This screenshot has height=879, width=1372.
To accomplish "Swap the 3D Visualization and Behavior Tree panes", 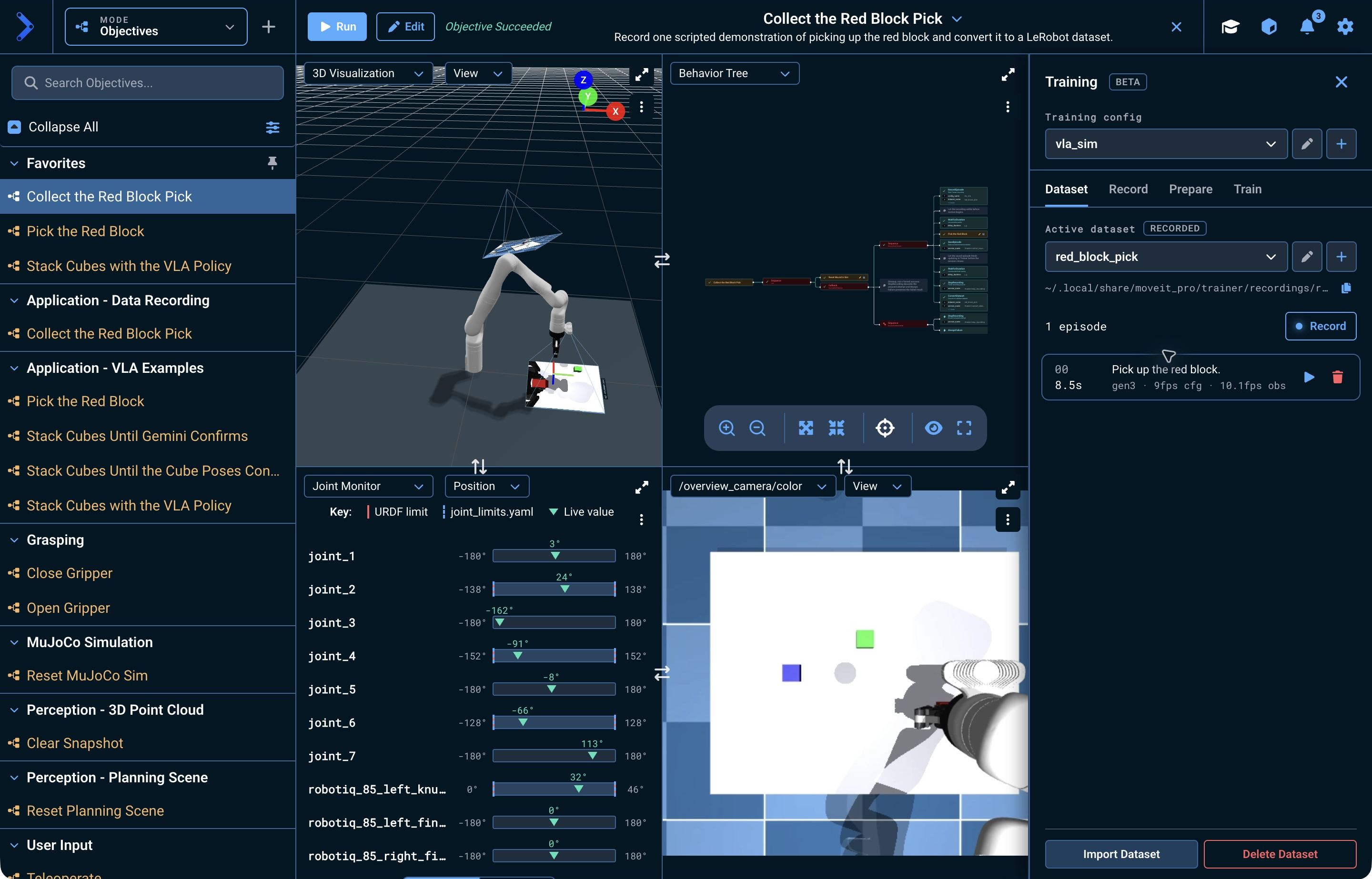I will pyautogui.click(x=662, y=261).
